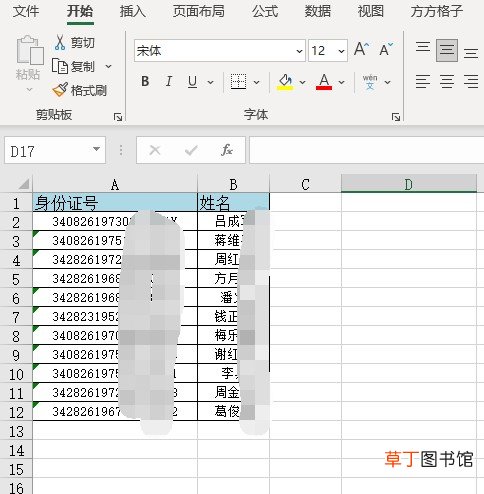Decrease font size with small A
The height and width of the screenshot is (494, 484).
point(386,50)
